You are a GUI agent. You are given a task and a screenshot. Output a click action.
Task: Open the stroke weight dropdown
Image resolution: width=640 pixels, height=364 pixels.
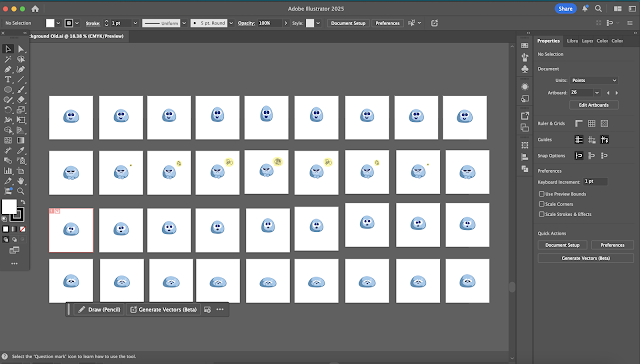135,23
